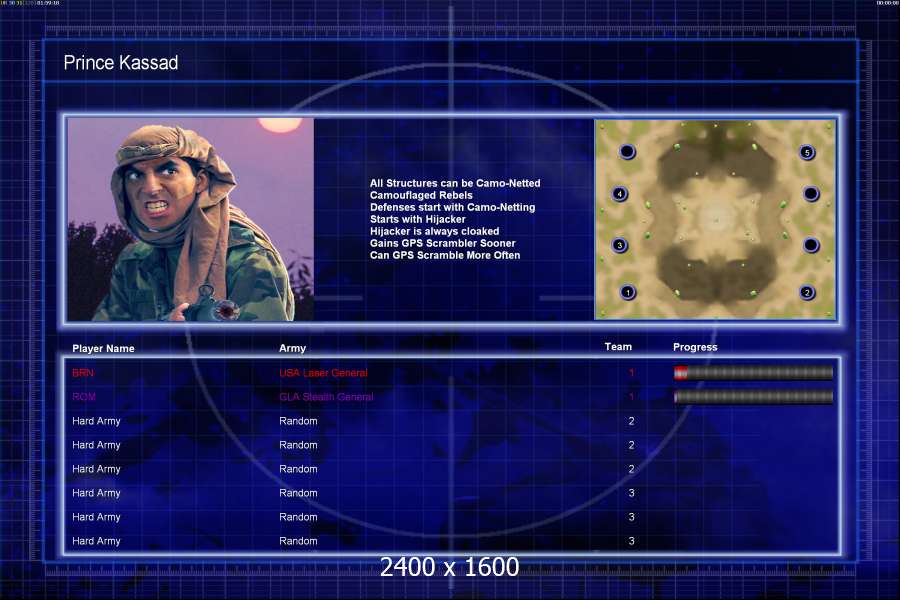Click the center of the map preview

pos(715,219)
